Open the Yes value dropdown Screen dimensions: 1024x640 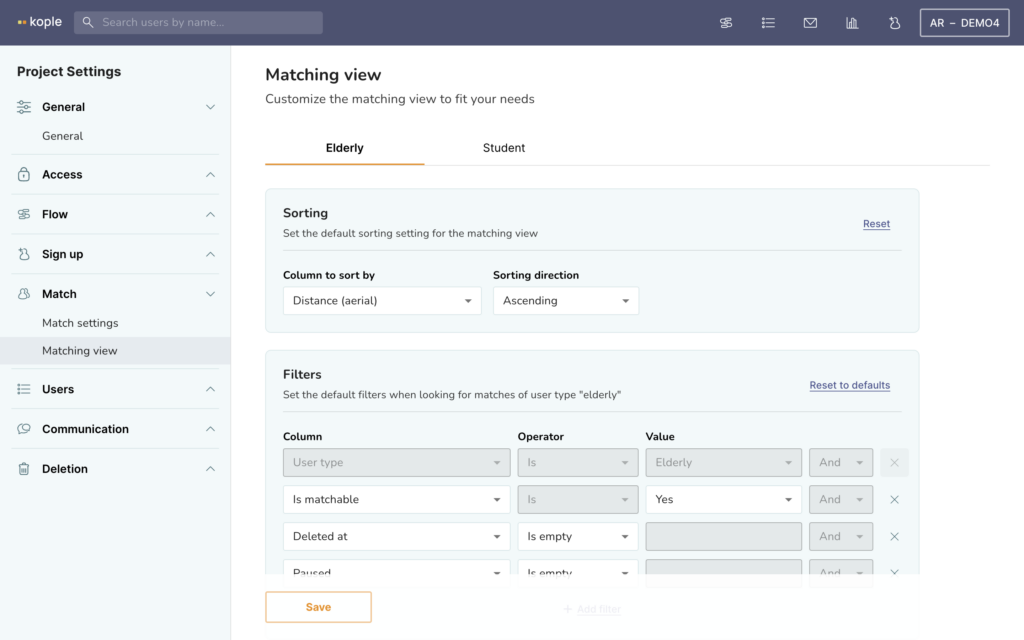[724, 500]
